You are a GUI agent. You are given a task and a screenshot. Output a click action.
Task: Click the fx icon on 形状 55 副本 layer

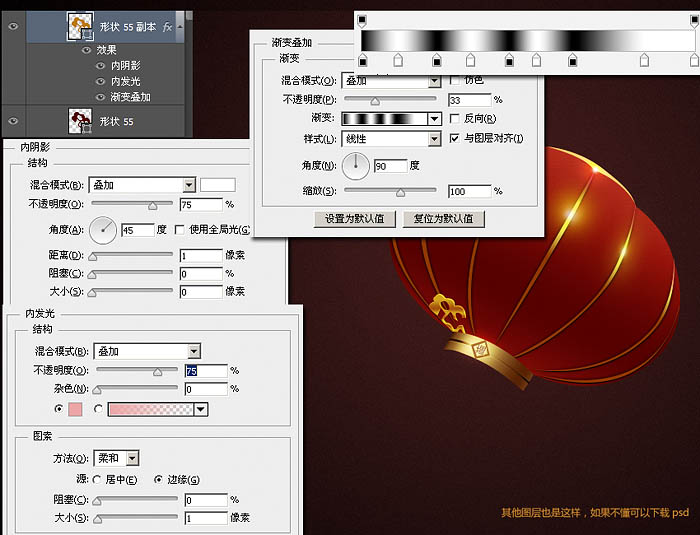click(x=167, y=27)
